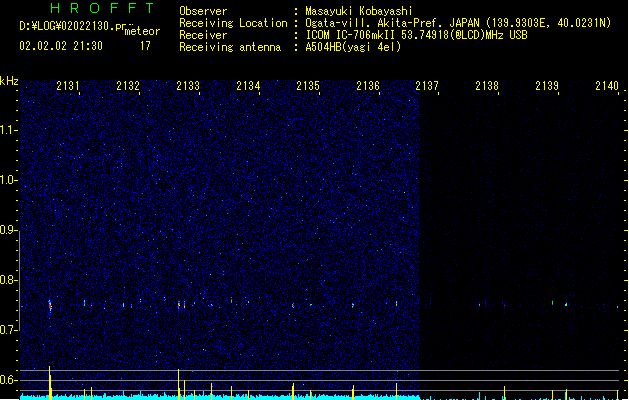The height and width of the screenshot is (400, 629).
Task: Click the strong red meteor echo near 2131
Action: (50, 307)
